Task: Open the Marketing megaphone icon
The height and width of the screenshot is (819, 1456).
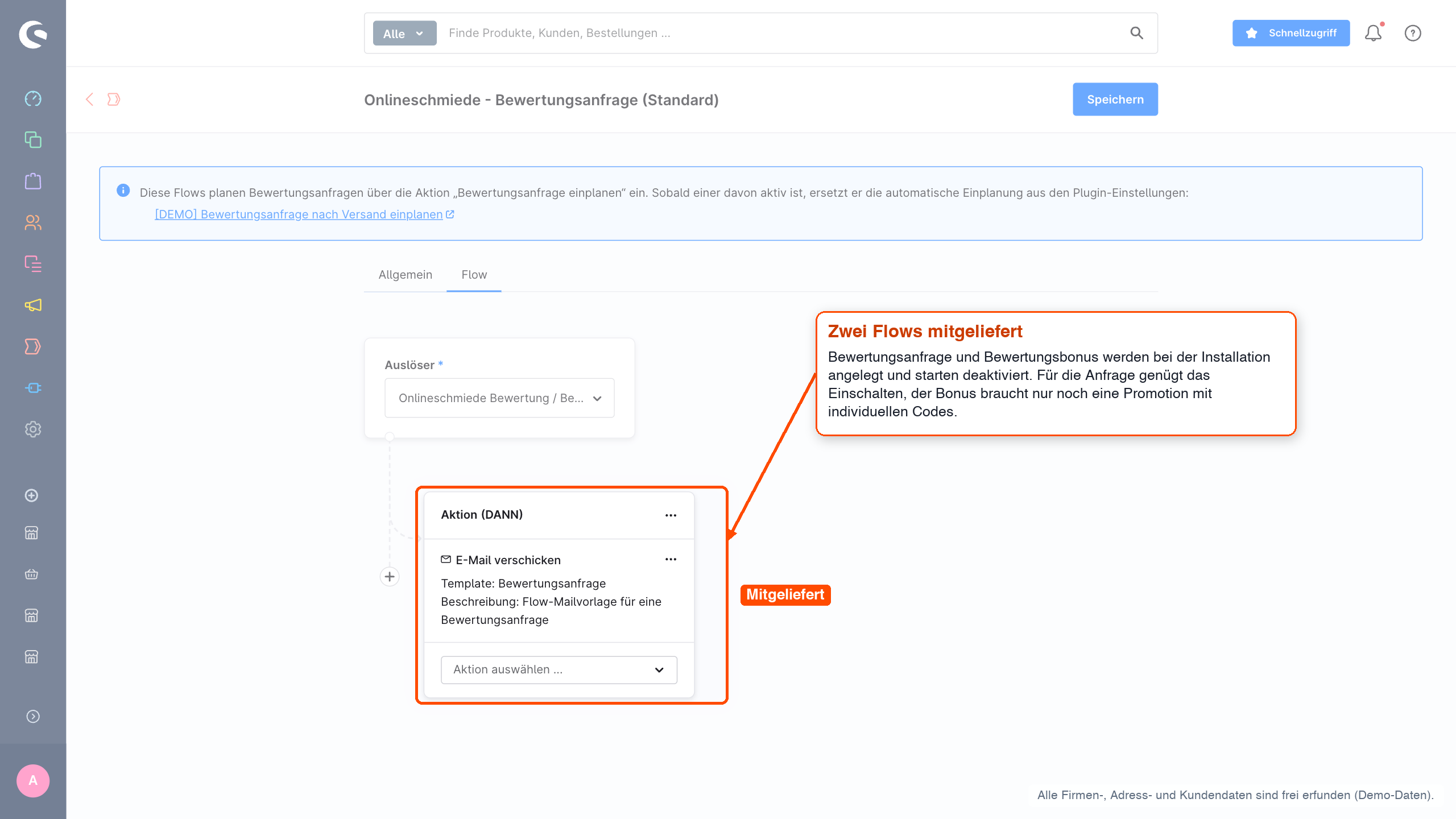Action: pos(33,305)
